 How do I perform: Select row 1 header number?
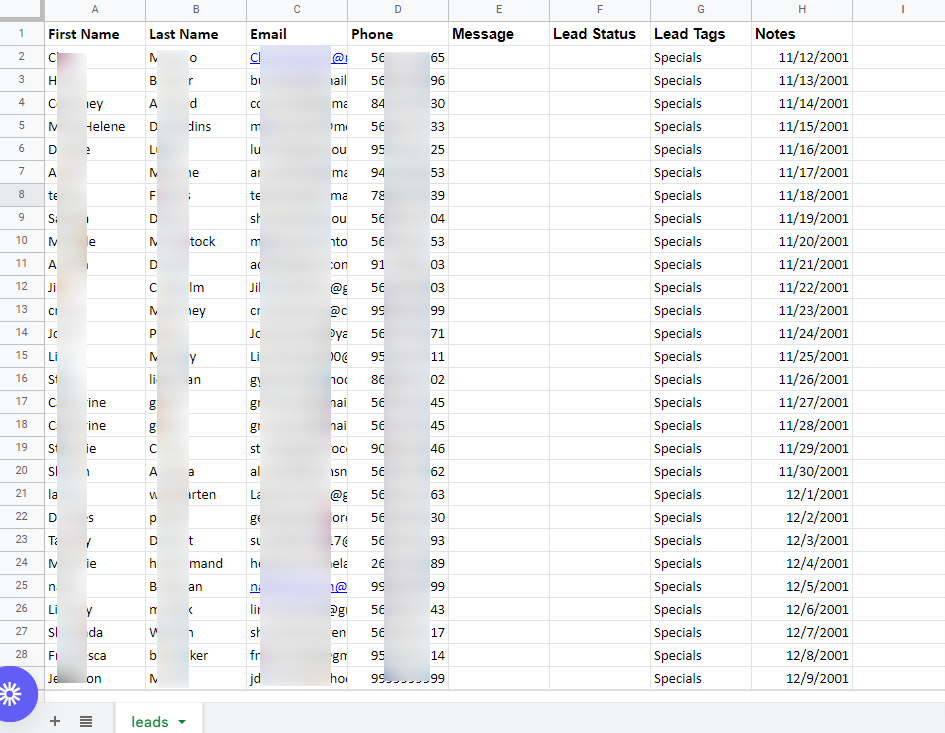pos(22,33)
